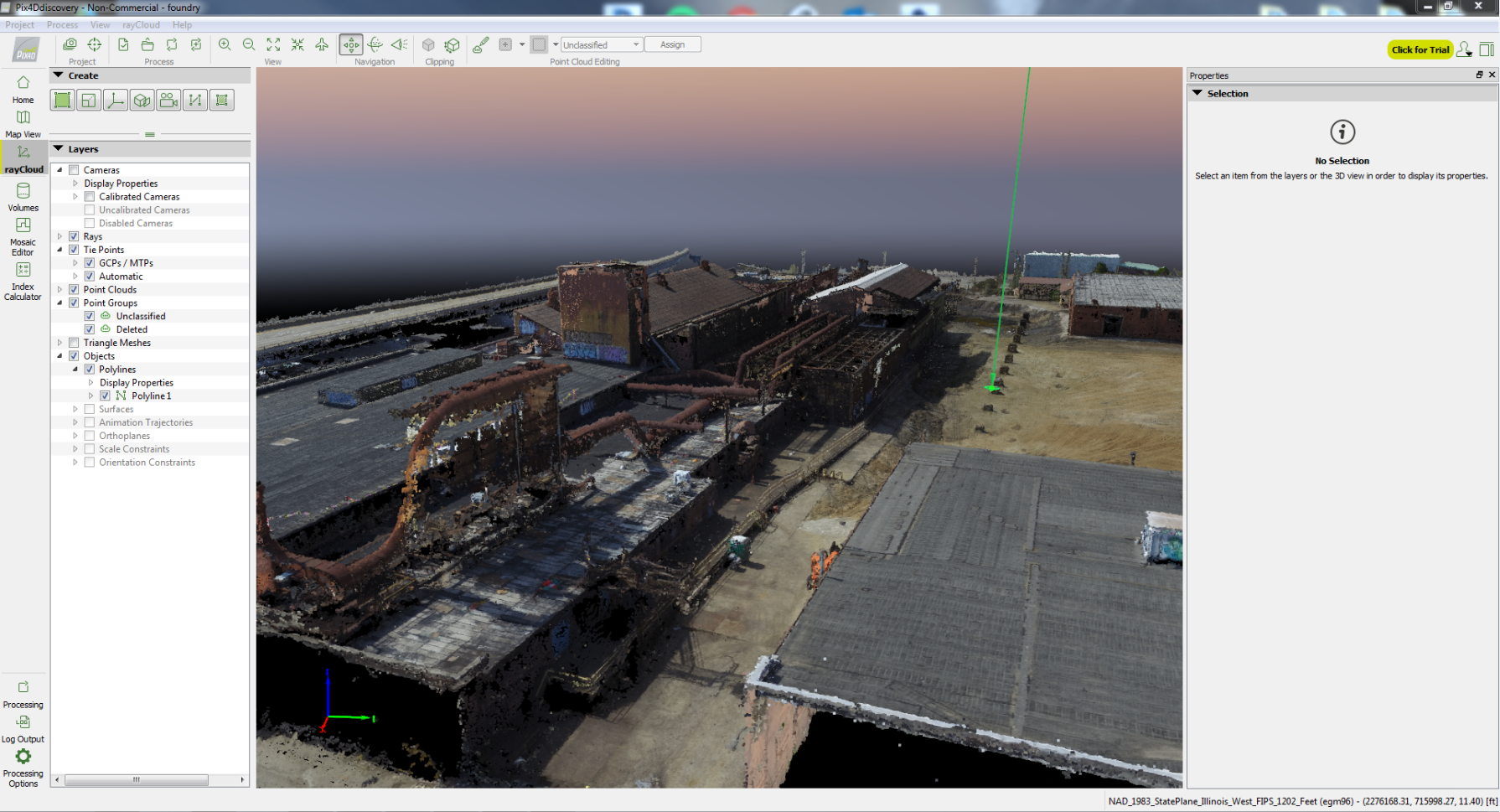Zoom out with the magnifier minus icon

(249, 44)
